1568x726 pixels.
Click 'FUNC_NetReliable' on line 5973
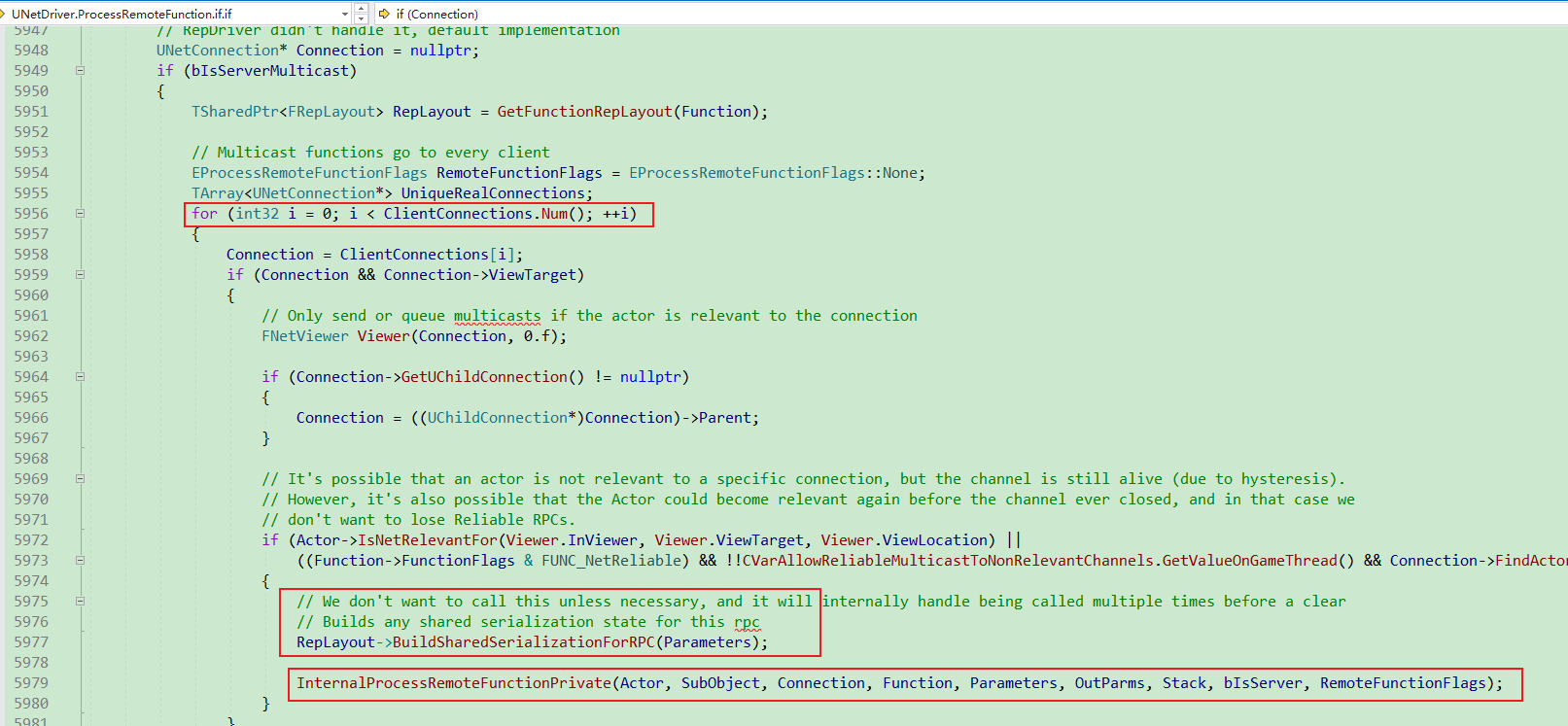tap(610, 561)
